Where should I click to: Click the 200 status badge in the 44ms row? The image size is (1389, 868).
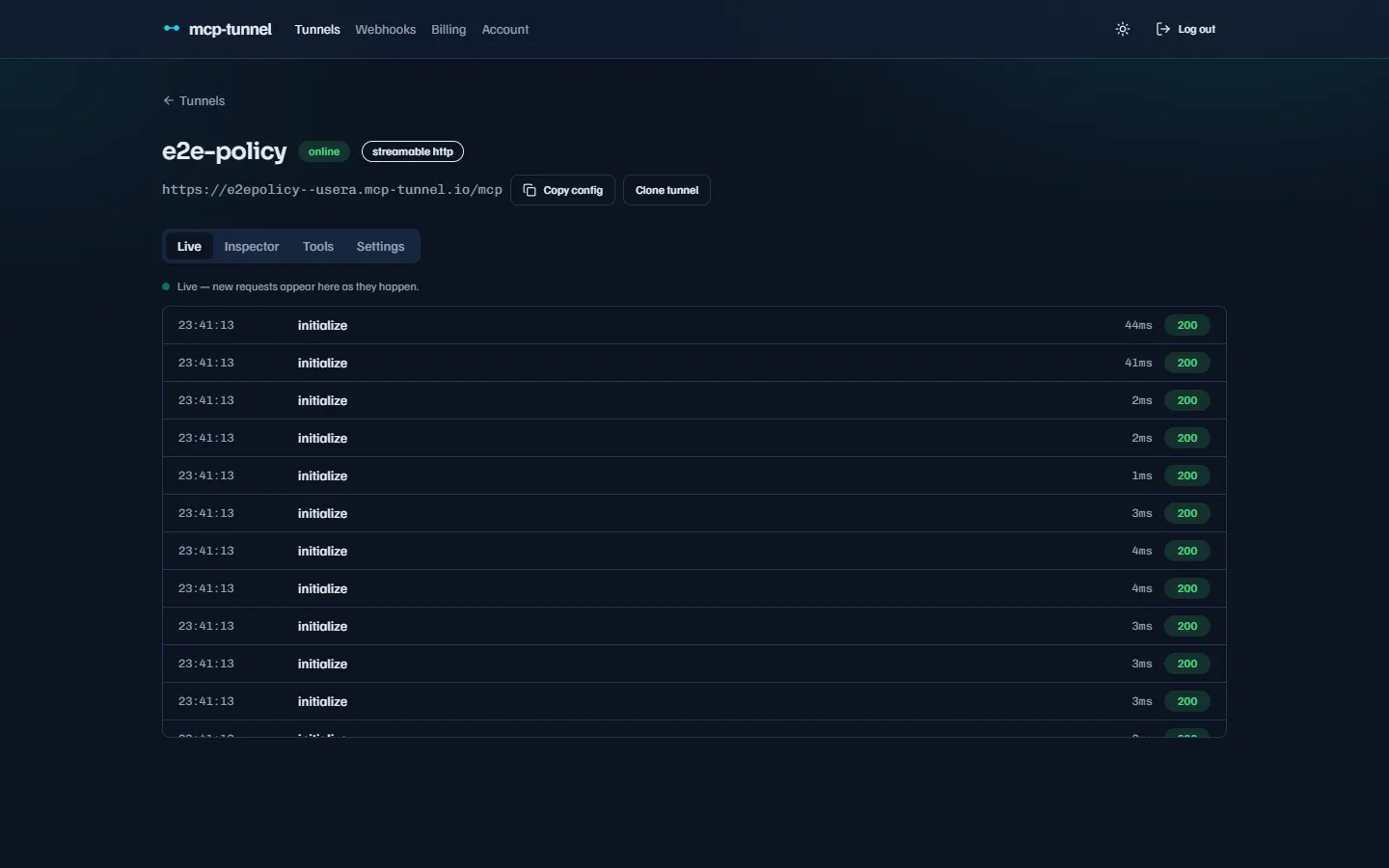click(x=1187, y=325)
